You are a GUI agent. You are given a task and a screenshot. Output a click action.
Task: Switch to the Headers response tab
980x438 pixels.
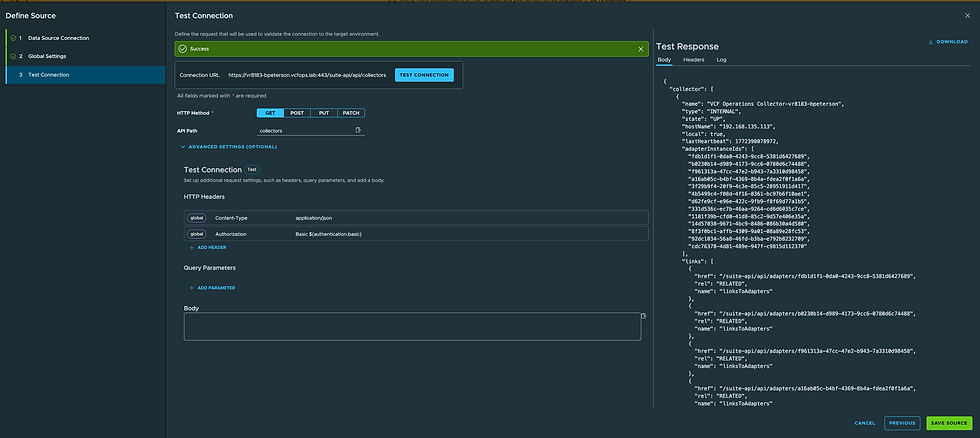(x=694, y=60)
